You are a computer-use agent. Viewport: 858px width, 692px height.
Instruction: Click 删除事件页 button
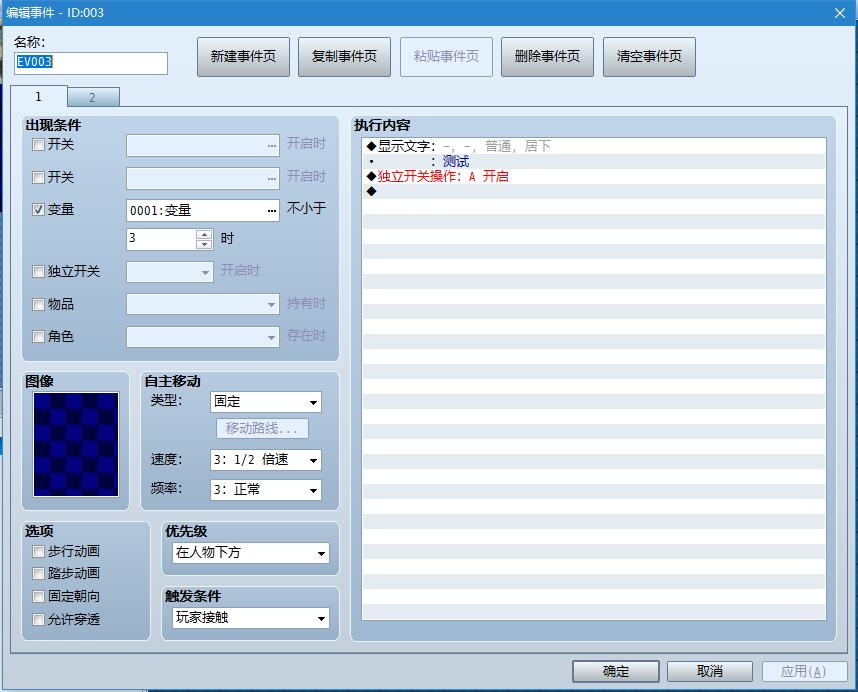[x=547, y=57]
